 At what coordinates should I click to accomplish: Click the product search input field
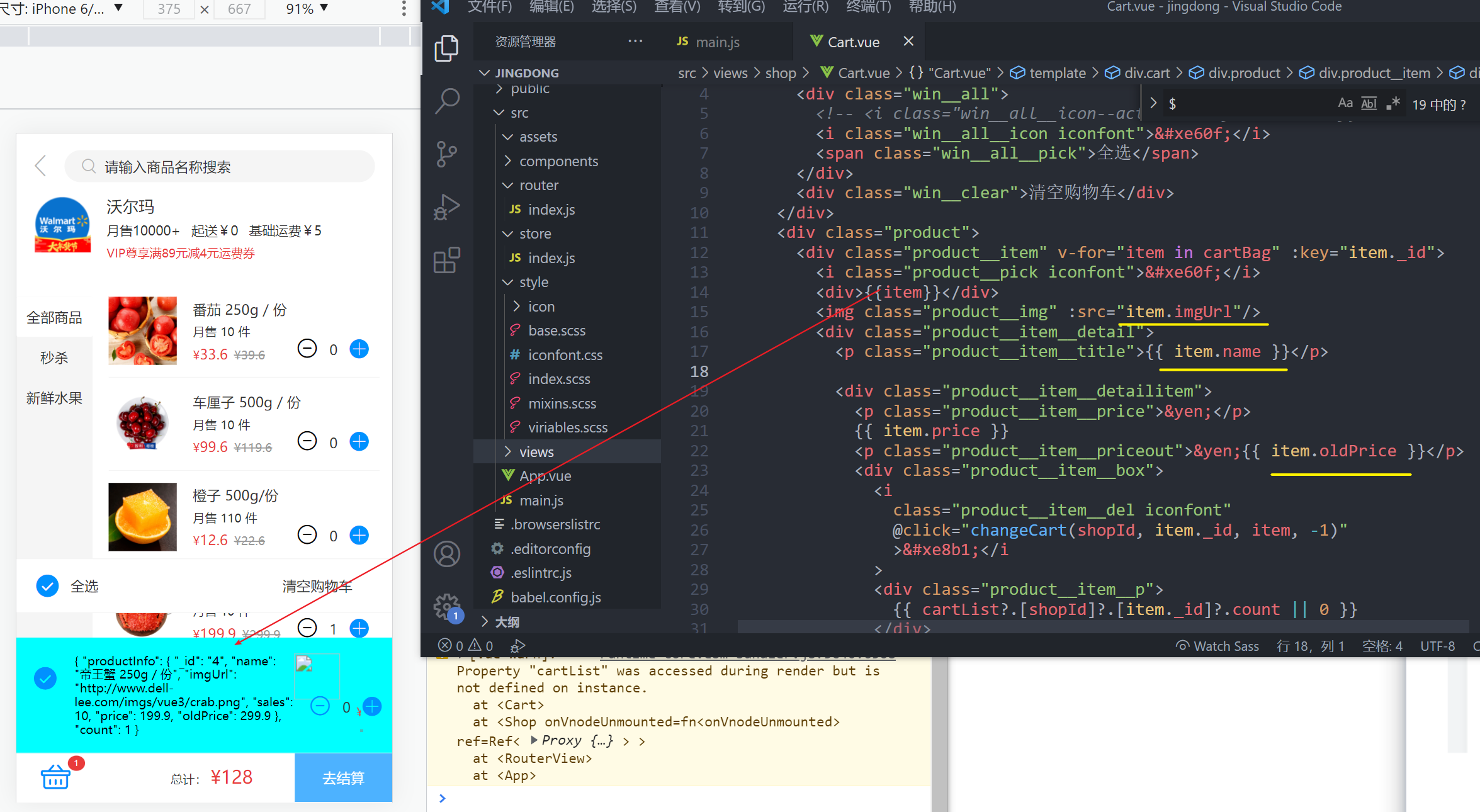click(220, 166)
